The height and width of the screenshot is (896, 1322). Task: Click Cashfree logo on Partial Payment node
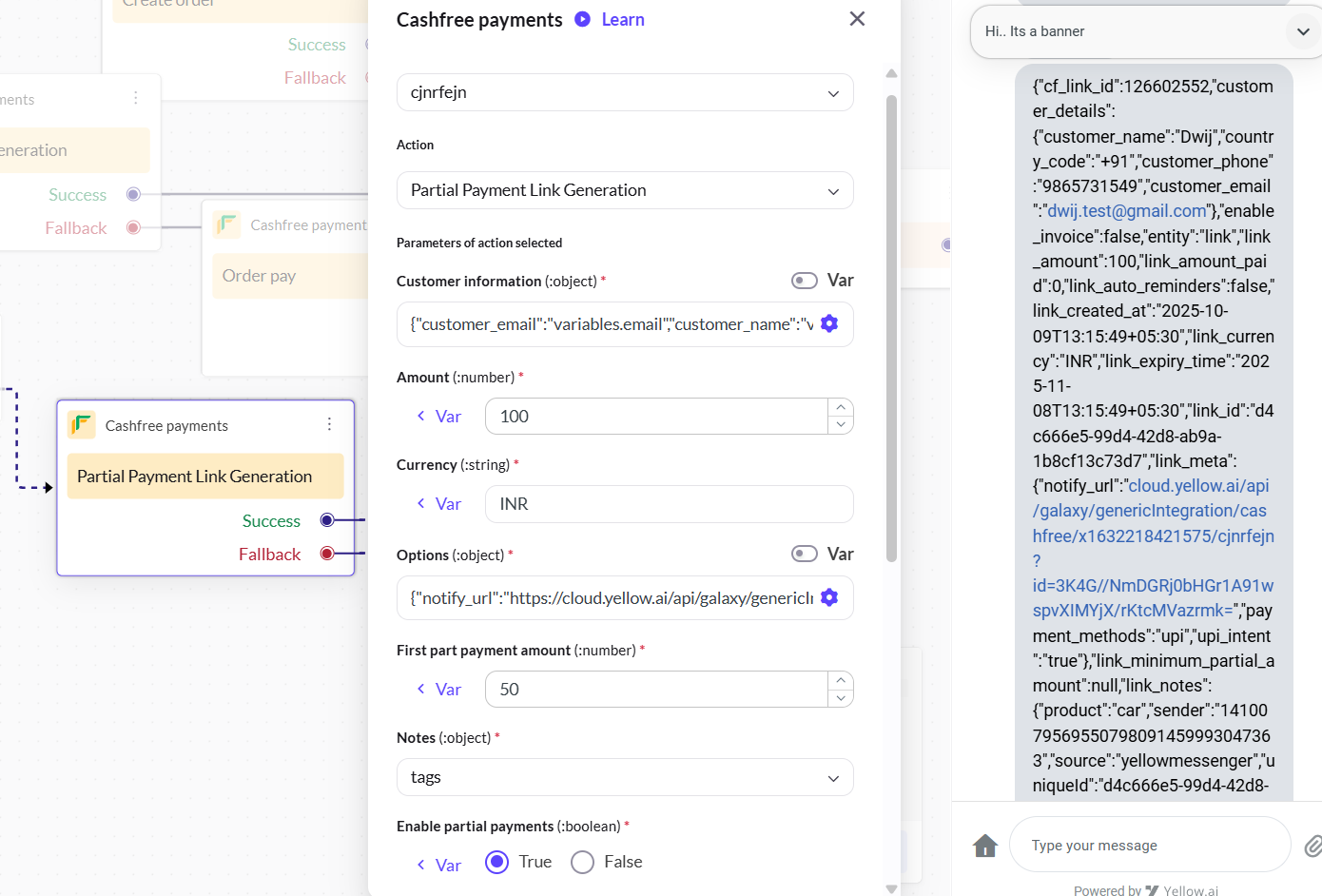[x=82, y=424]
